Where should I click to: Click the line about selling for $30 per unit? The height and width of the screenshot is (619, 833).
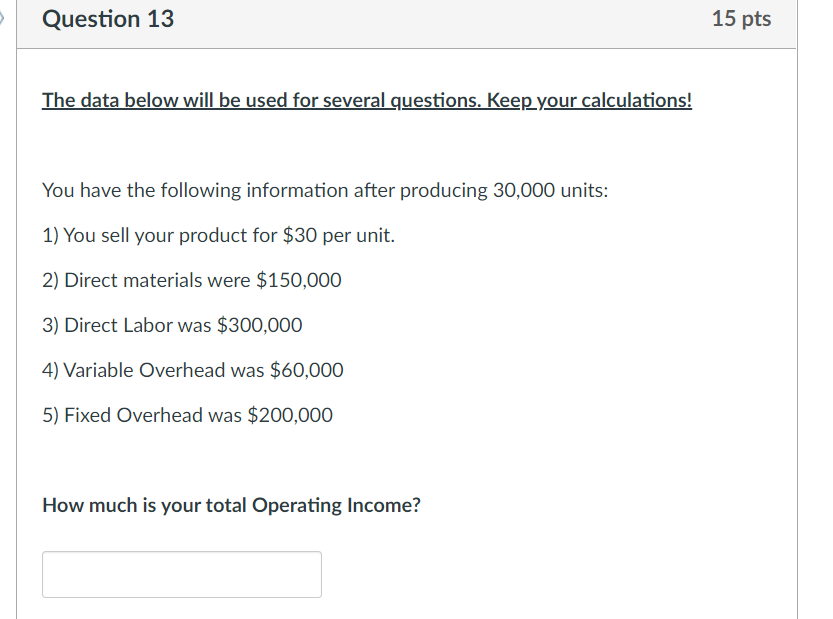click(216, 235)
